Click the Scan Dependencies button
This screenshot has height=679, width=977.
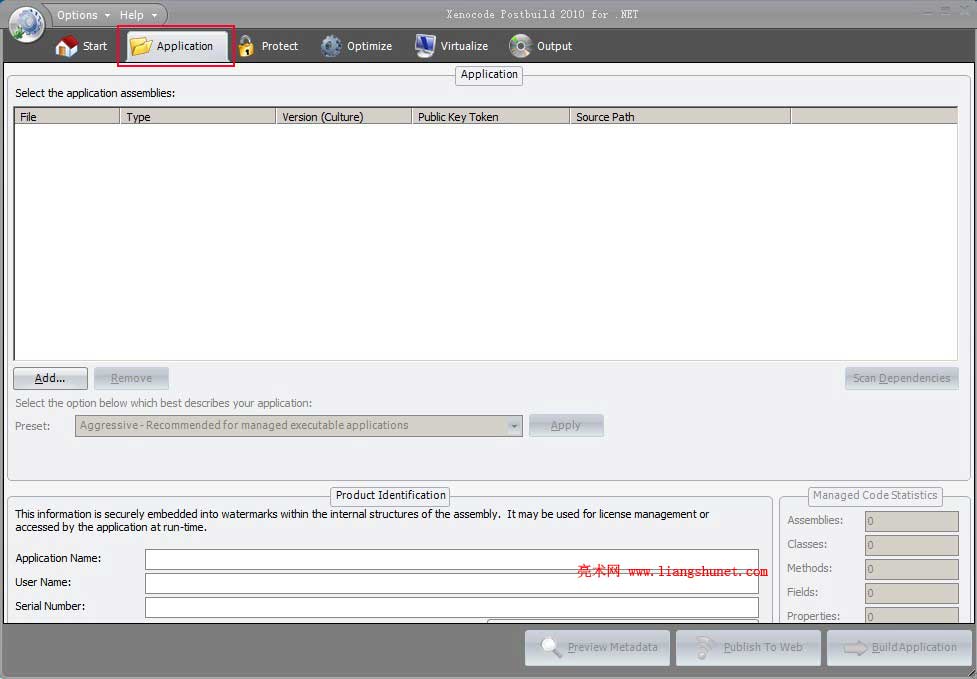click(x=902, y=378)
